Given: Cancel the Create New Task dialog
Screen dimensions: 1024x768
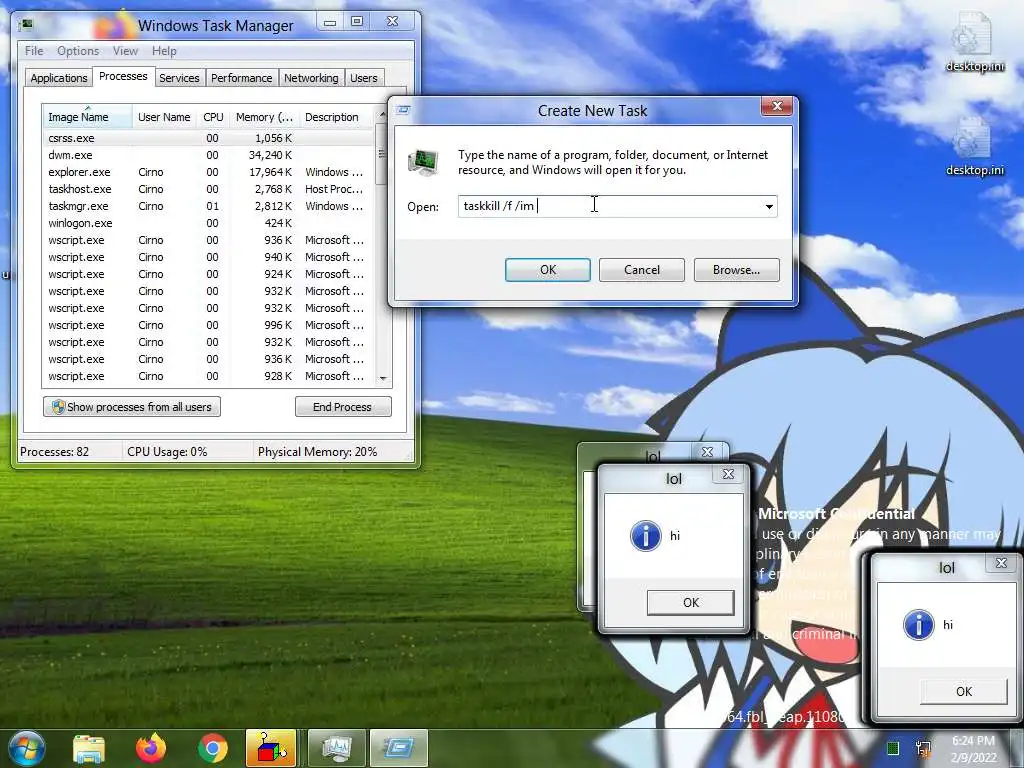Looking at the screenshot, I should coord(642,270).
